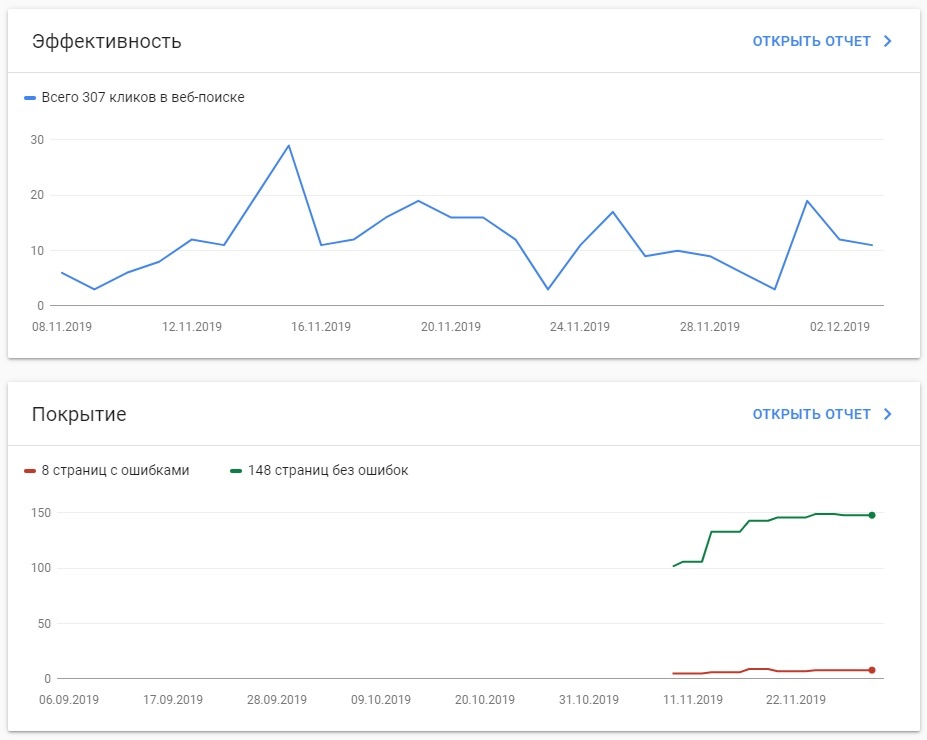The image size is (927, 740).
Task: Click the chevron arrow in Эффективность header
Action: point(887,42)
